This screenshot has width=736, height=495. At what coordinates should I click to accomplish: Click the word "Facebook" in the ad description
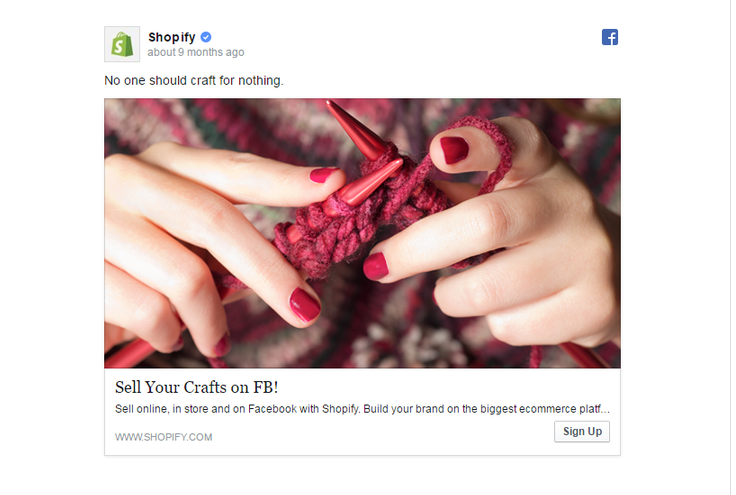click(x=272, y=409)
